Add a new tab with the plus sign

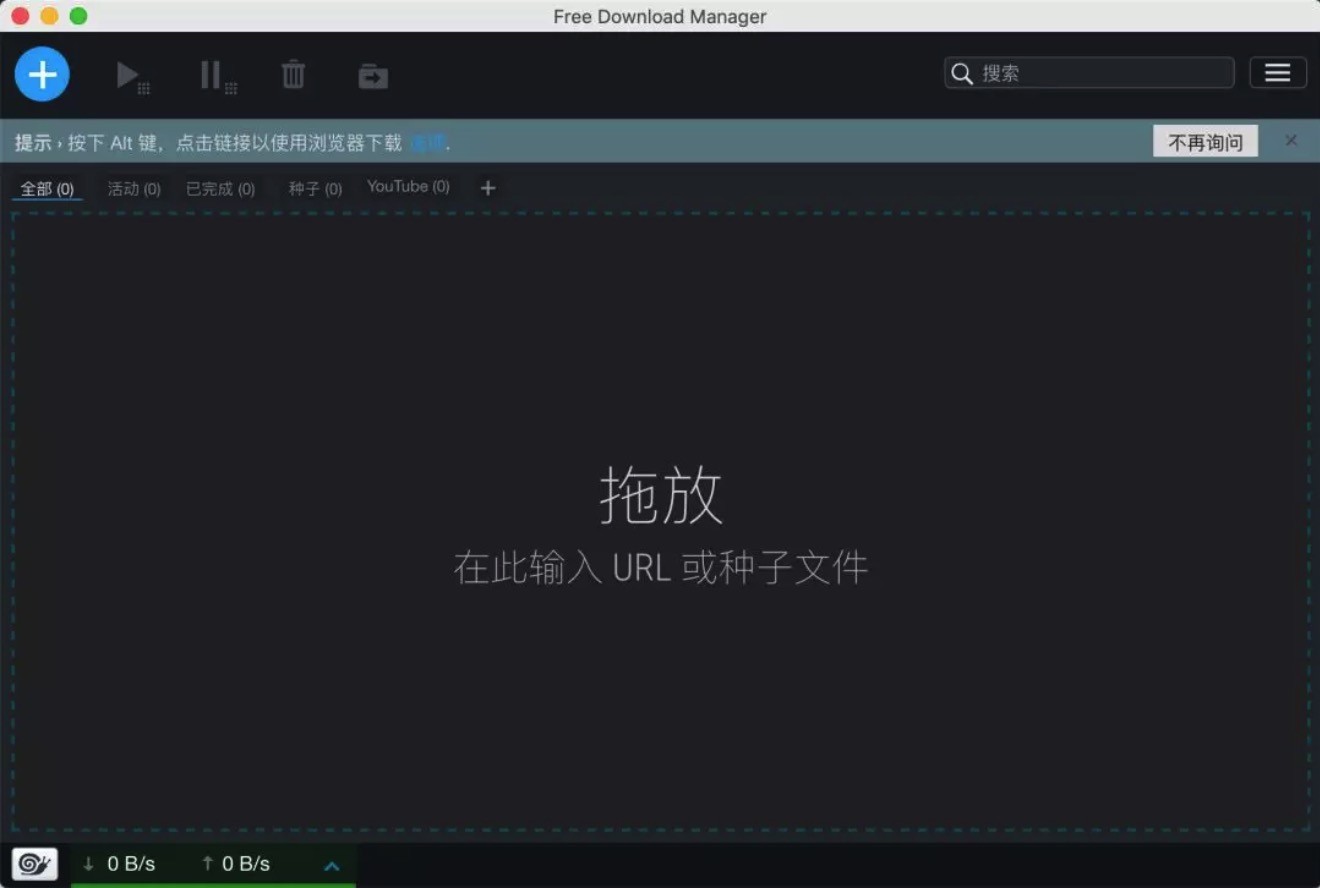pyautogui.click(x=487, y=188)
